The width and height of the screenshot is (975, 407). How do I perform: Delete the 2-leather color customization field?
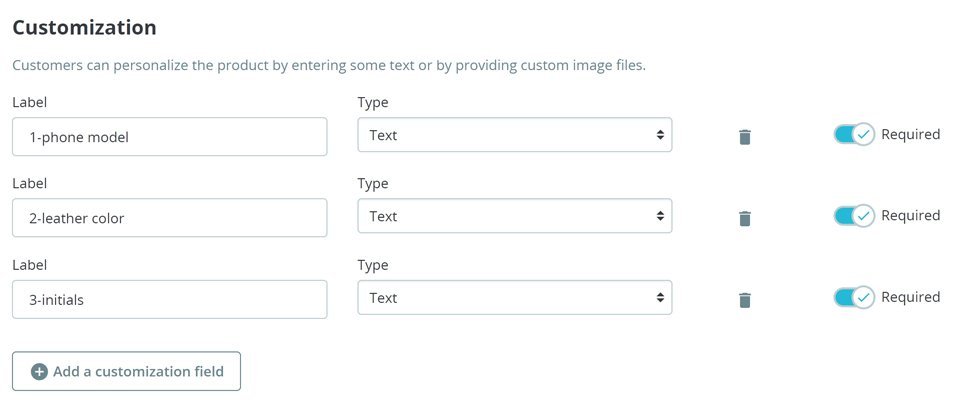744,218
